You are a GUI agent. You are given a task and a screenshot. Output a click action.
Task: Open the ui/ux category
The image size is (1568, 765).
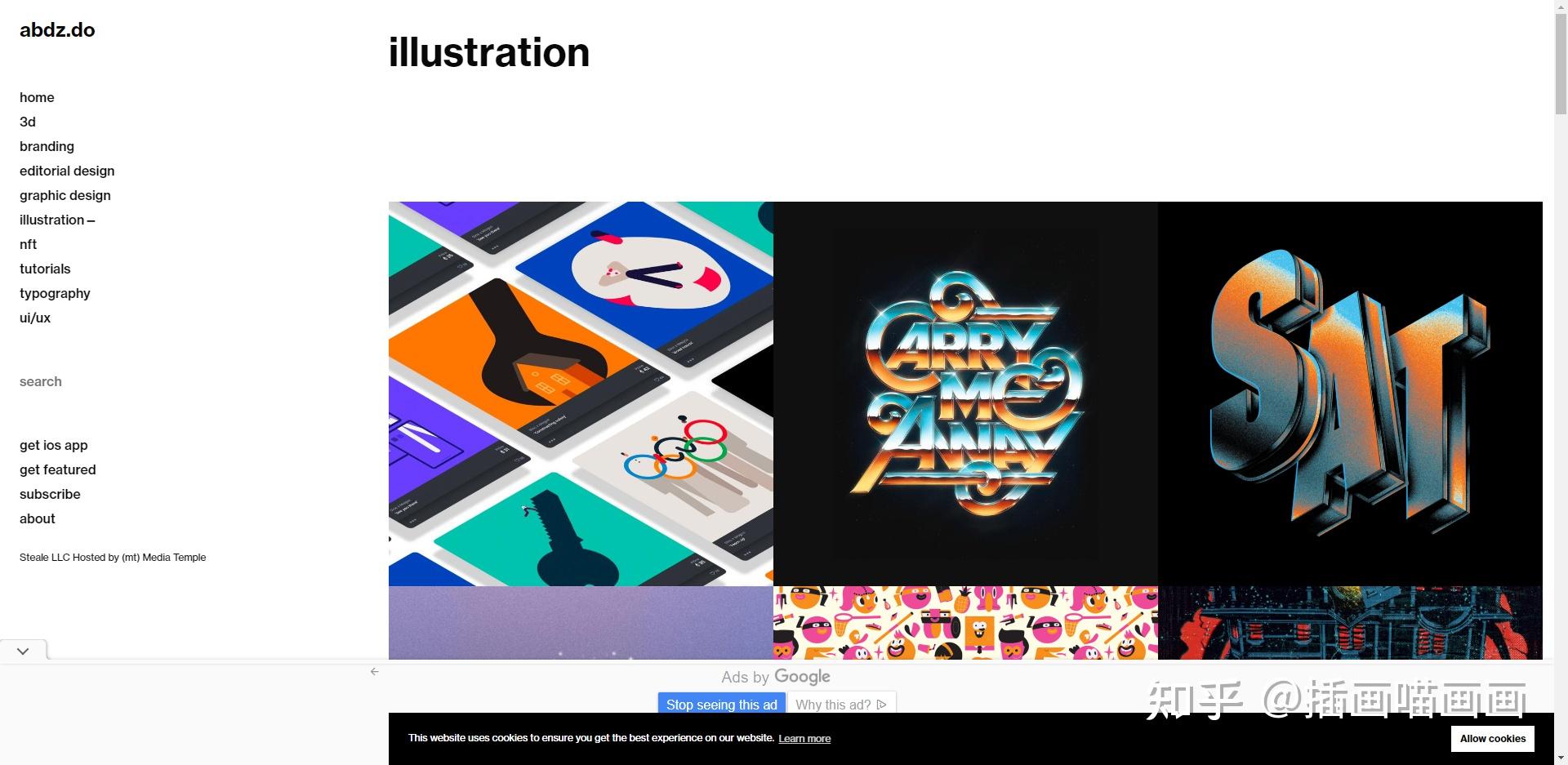[x=35, y=318]
